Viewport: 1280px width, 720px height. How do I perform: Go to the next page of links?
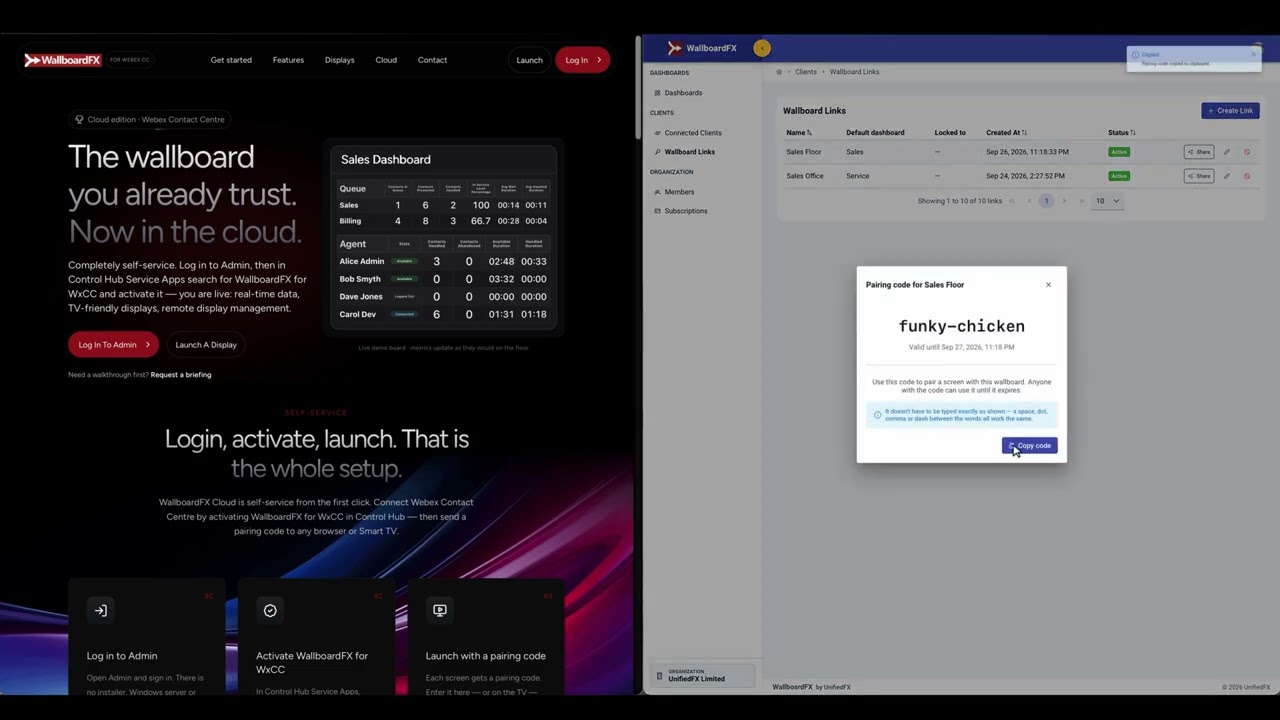point(1064,201)
